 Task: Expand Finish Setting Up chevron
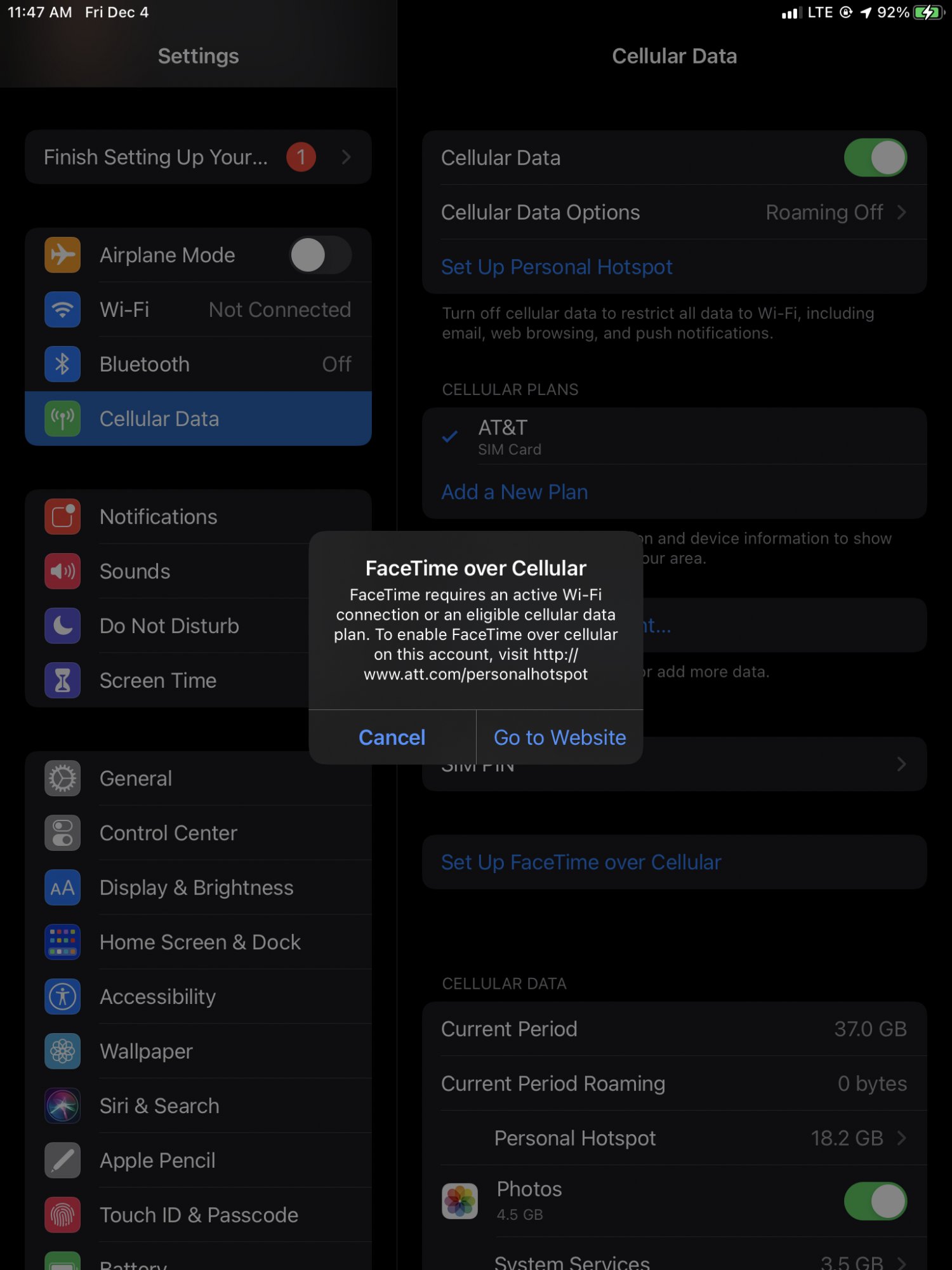pos(346,157)
